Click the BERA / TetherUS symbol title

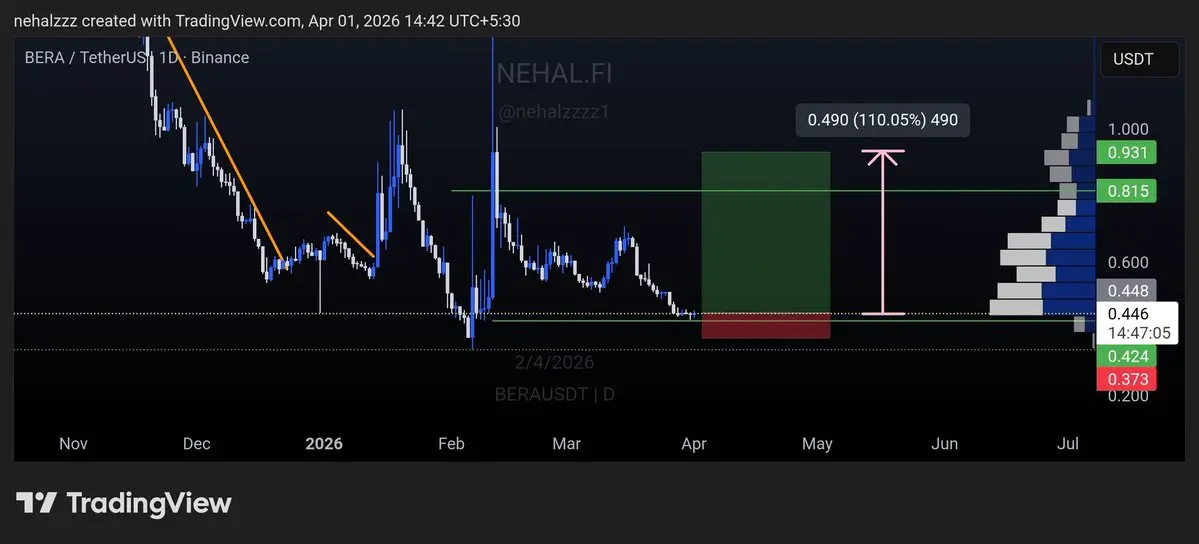[x=86, y=57]
